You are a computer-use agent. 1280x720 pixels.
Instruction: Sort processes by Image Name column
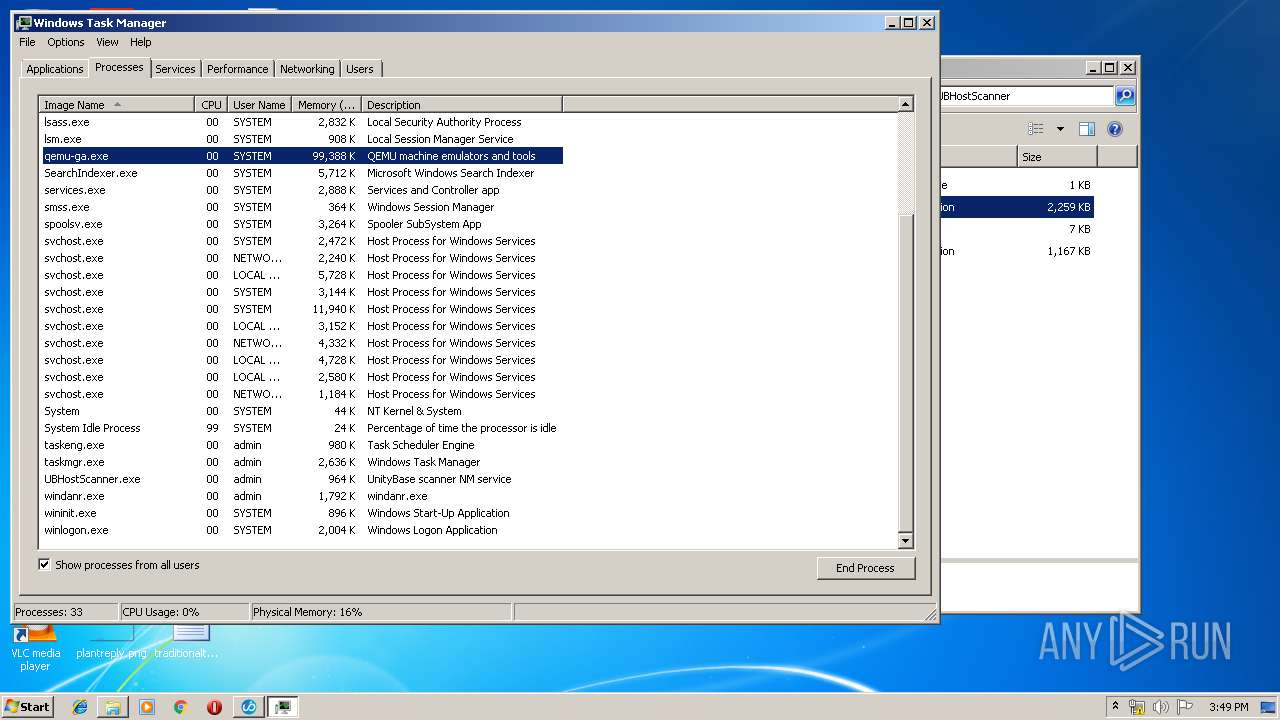(x=117, y=104)
